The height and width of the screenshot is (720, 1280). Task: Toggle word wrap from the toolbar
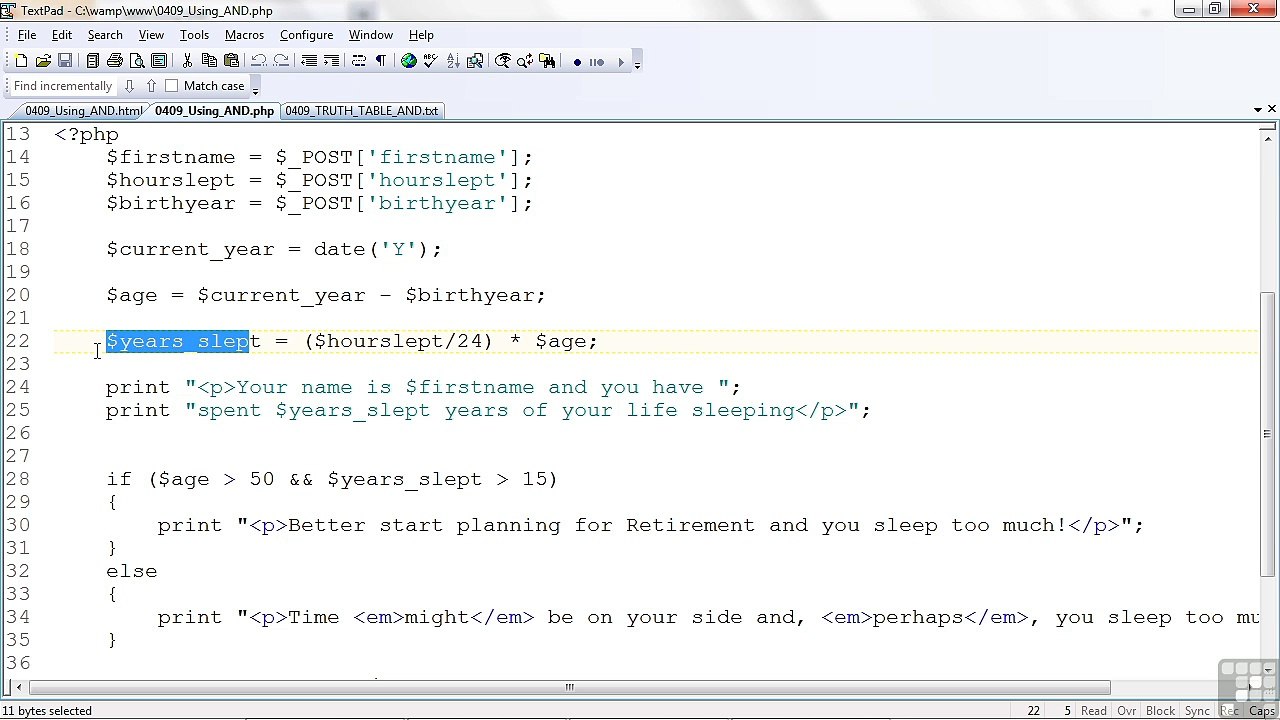tap(359, 61)
